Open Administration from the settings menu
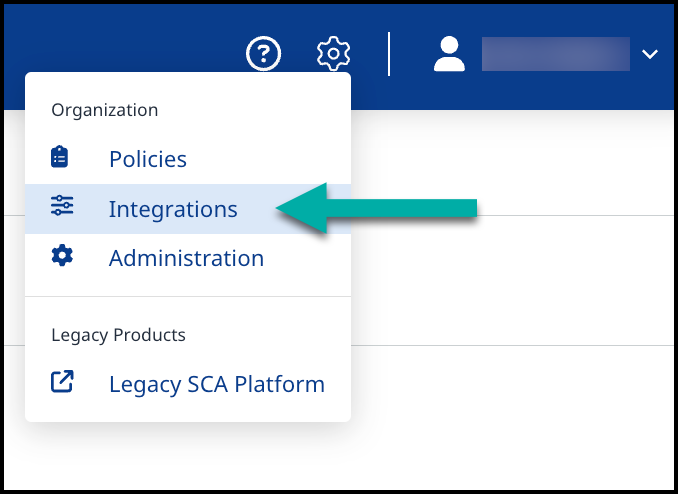This screenshot has width=678, height=494. [x=186, y=258]
